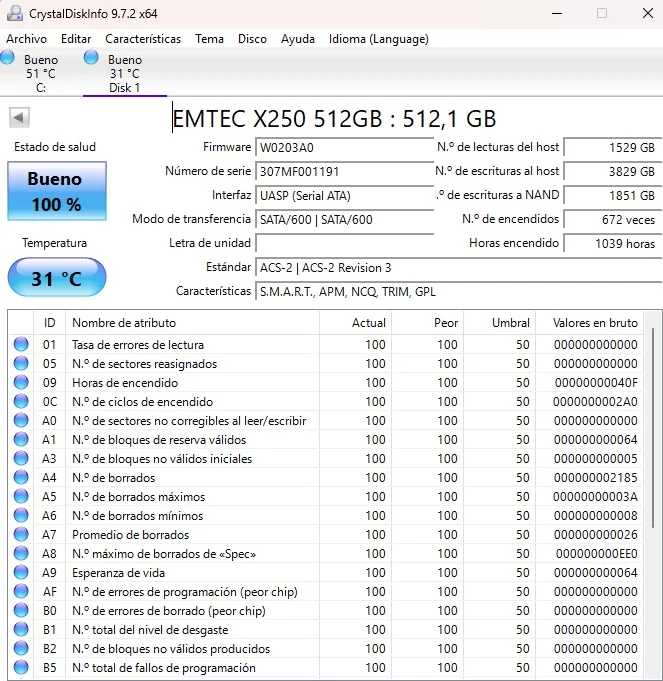This screenshot has height=681, width=663.
Task: Click the health orb of drive C:
Action: pos(7,57)
